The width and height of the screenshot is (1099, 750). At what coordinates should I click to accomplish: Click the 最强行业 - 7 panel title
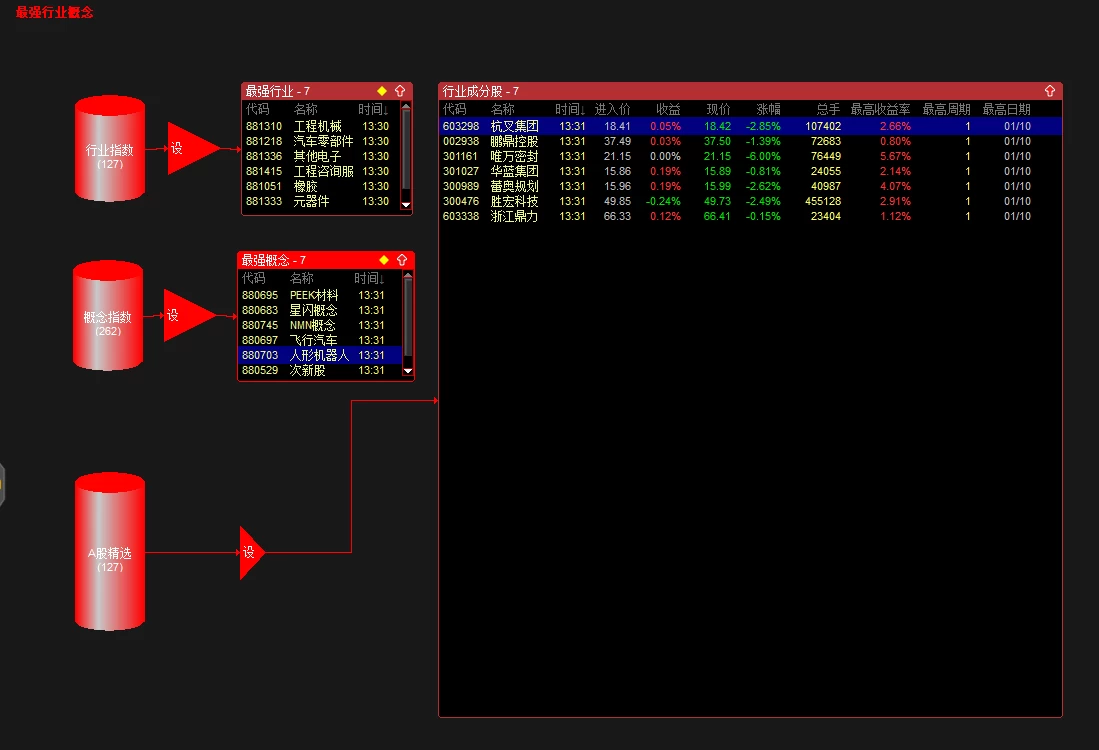[278, 91]
